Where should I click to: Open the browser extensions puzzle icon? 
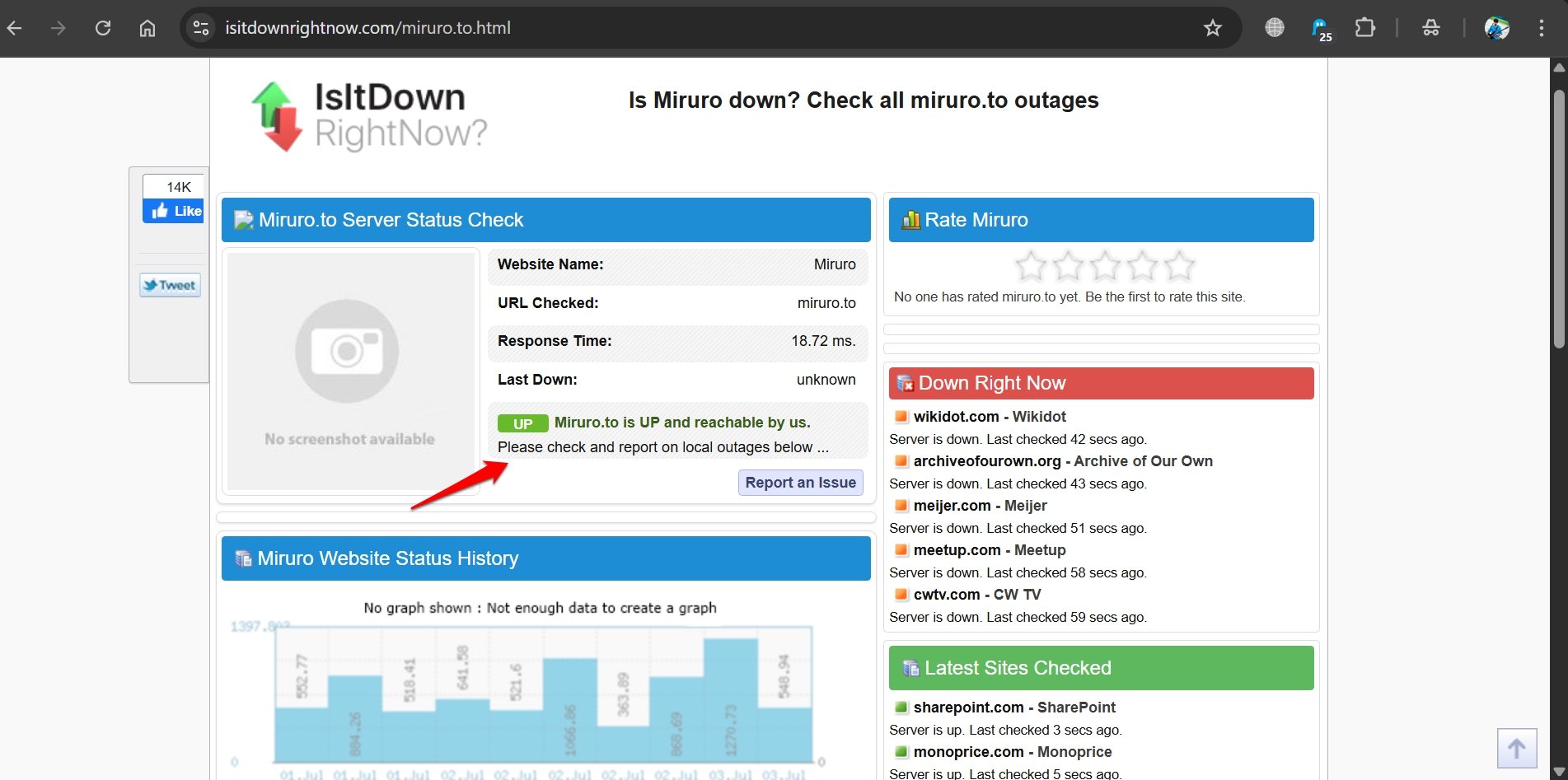[1365, 27]
